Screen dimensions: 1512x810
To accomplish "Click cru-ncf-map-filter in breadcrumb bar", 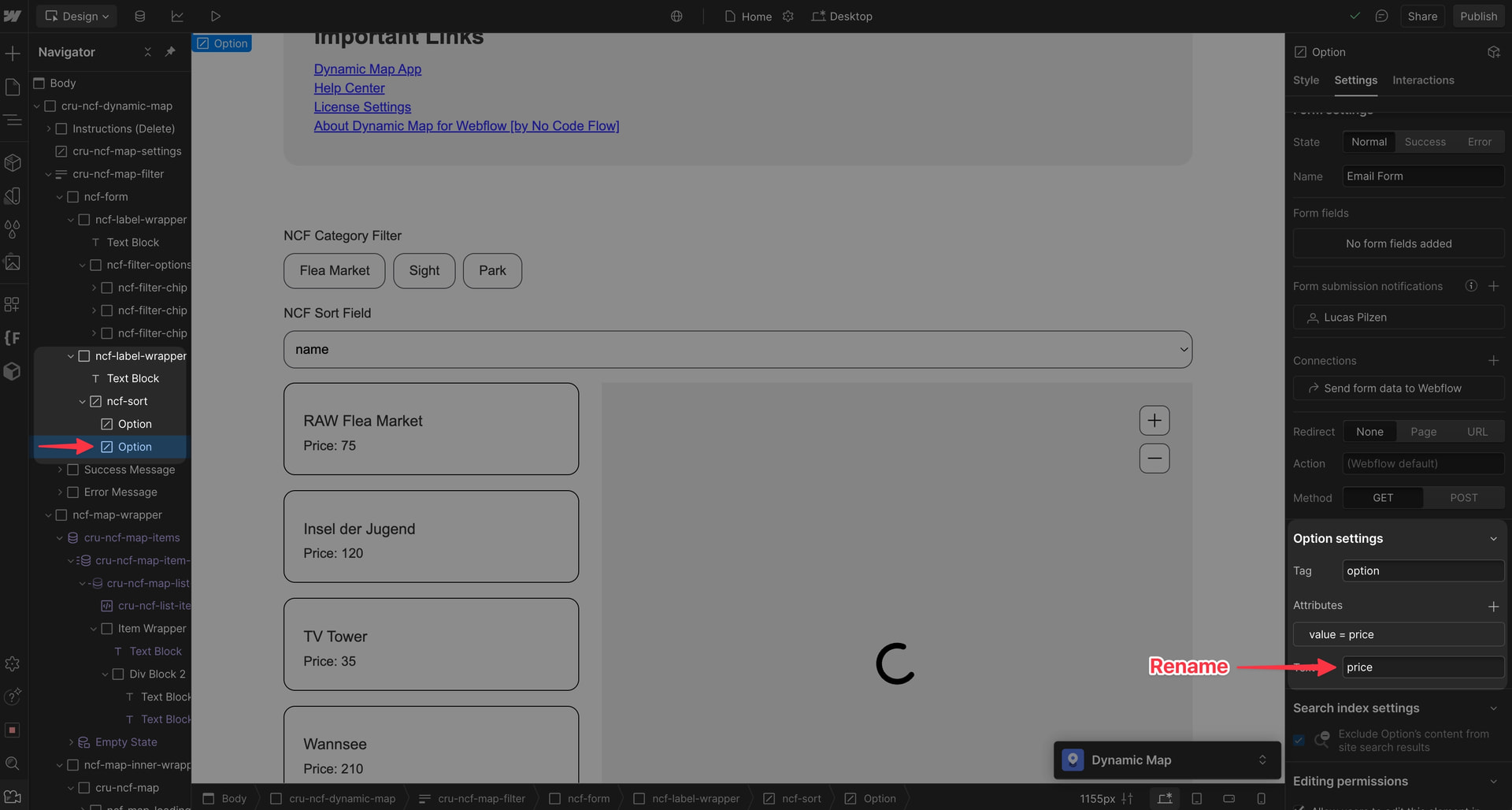I will pyautogui.click(x=472, y=798).
